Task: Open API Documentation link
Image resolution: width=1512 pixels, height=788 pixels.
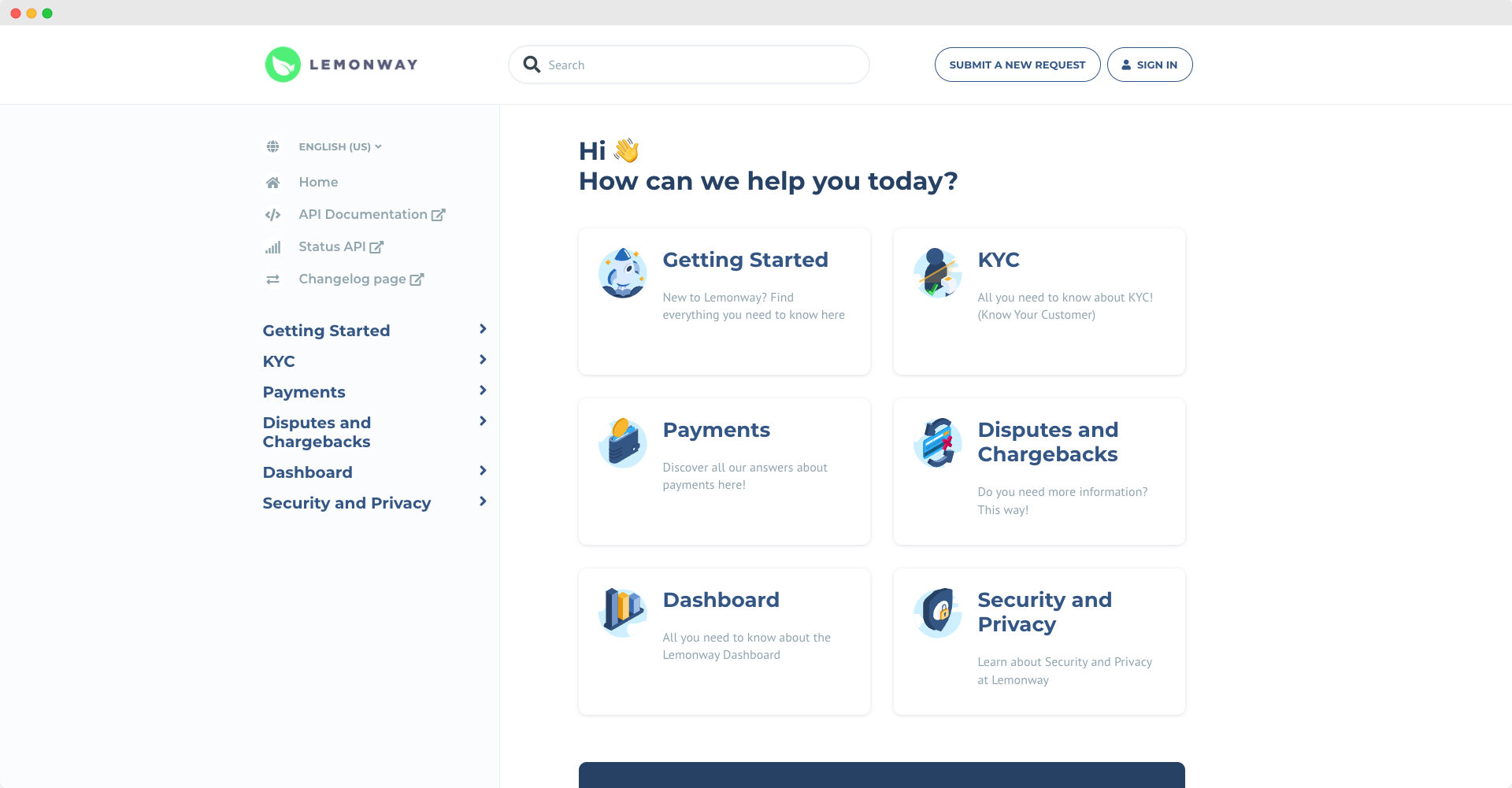Action: [x=363, y=214]
